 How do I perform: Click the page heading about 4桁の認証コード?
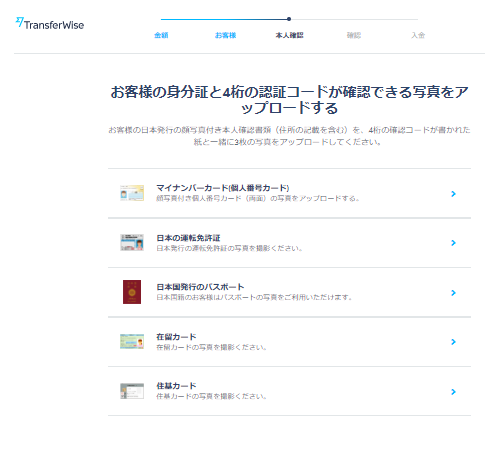coord(289,100)
